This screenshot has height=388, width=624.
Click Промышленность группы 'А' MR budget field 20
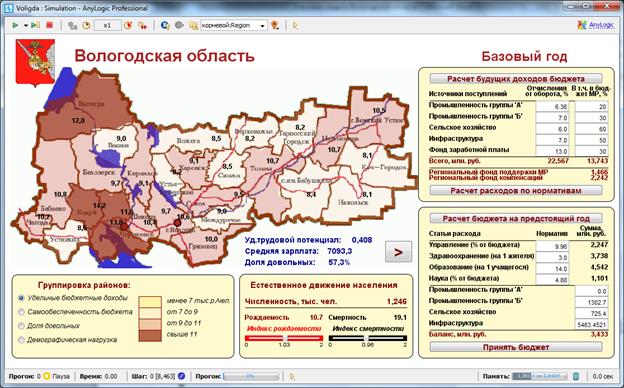point(592,106)
